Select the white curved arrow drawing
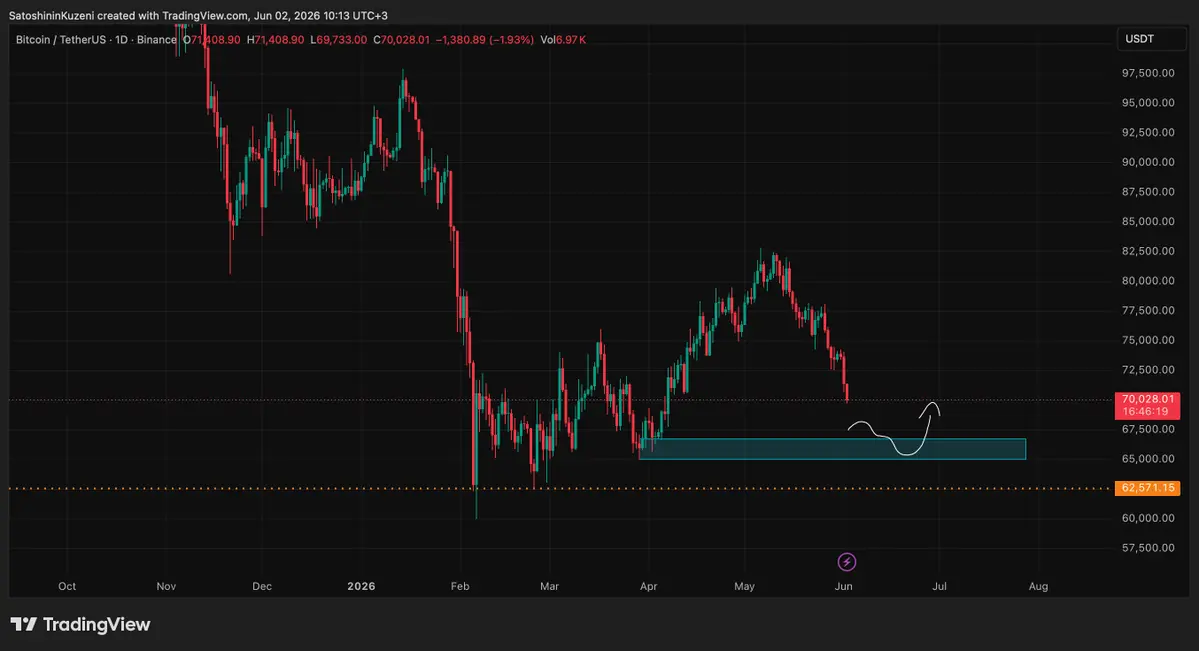The image size is (1199, 651). [894, 428]
